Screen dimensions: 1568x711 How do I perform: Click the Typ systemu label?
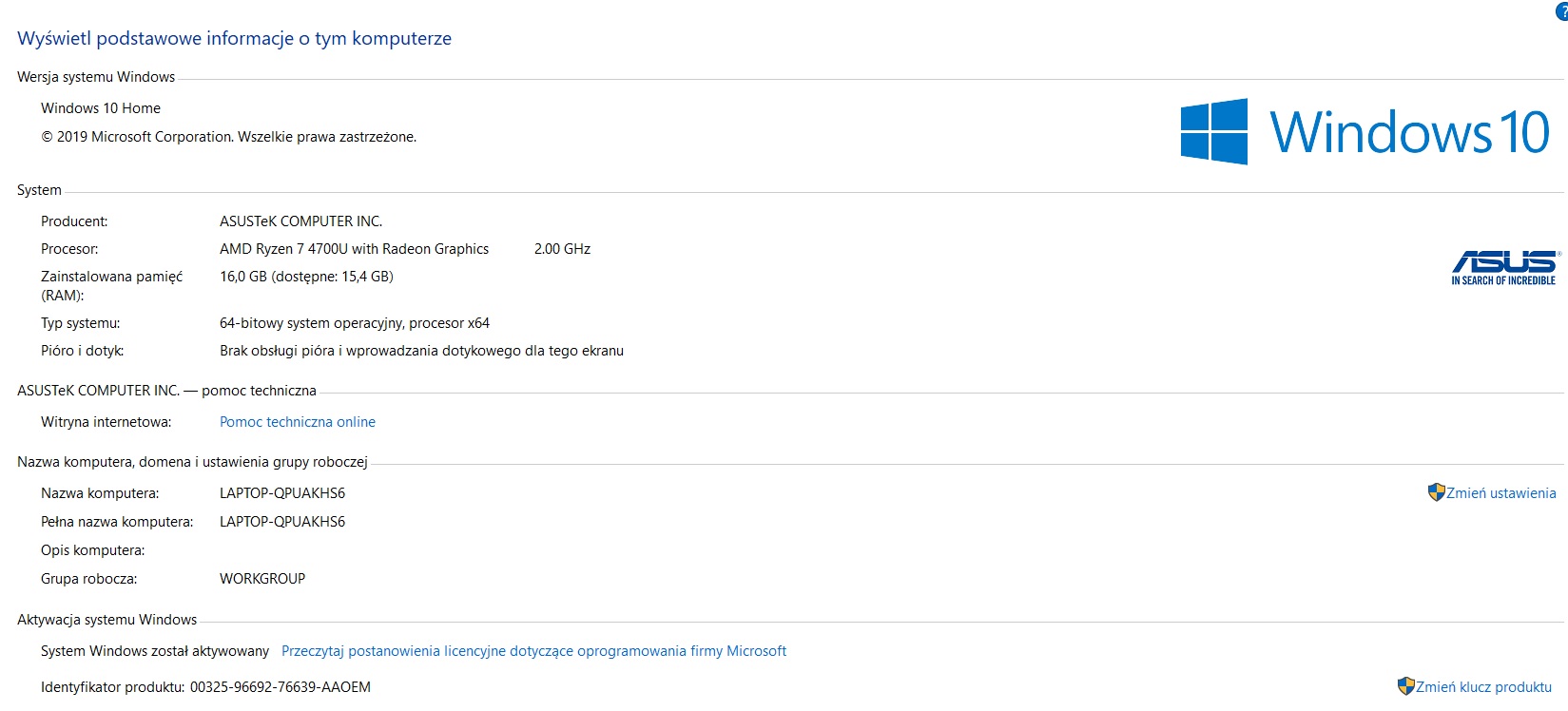click(81, 323)
